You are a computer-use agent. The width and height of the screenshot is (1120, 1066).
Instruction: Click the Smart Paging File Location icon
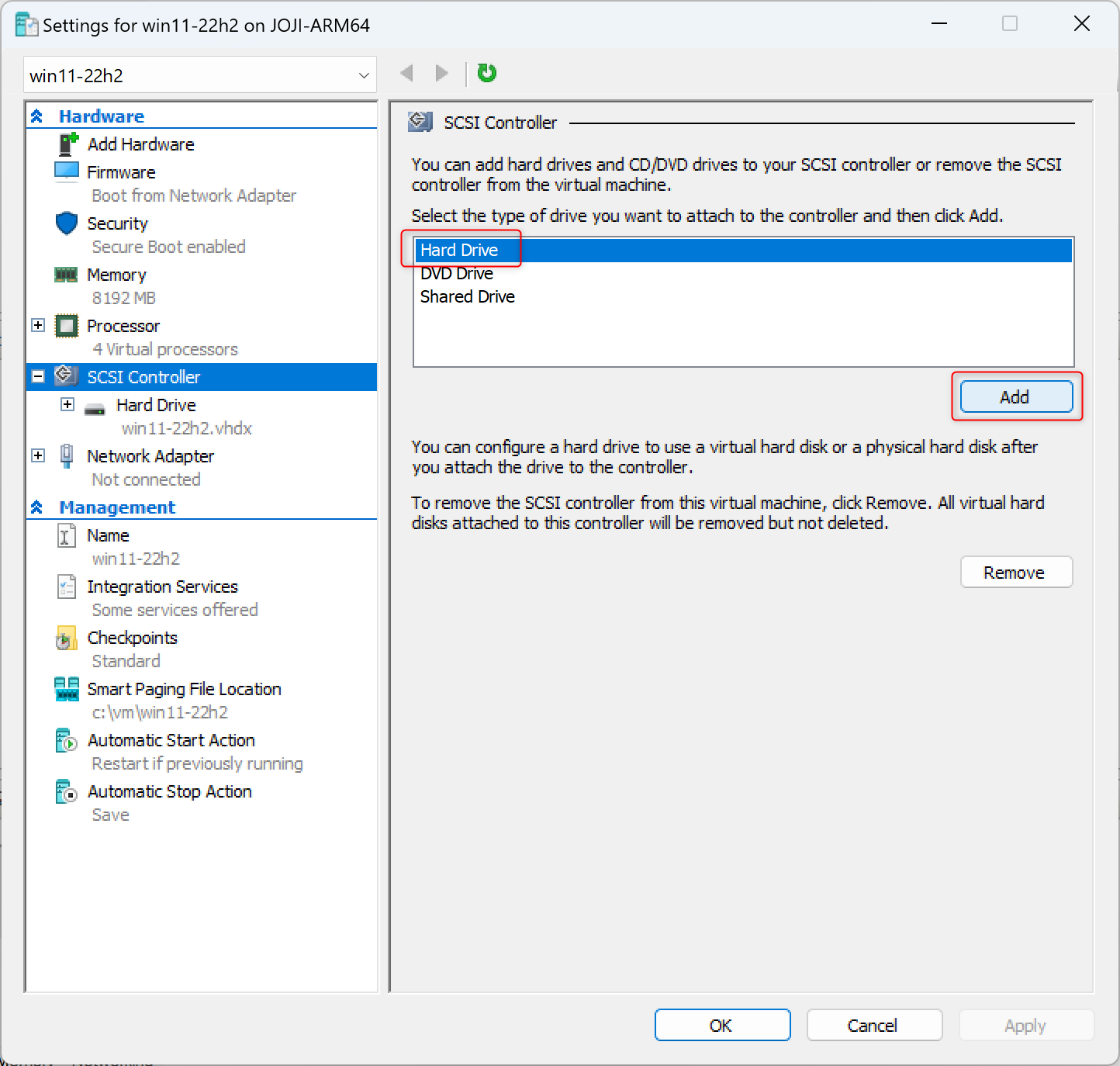[x=67, y=689]
